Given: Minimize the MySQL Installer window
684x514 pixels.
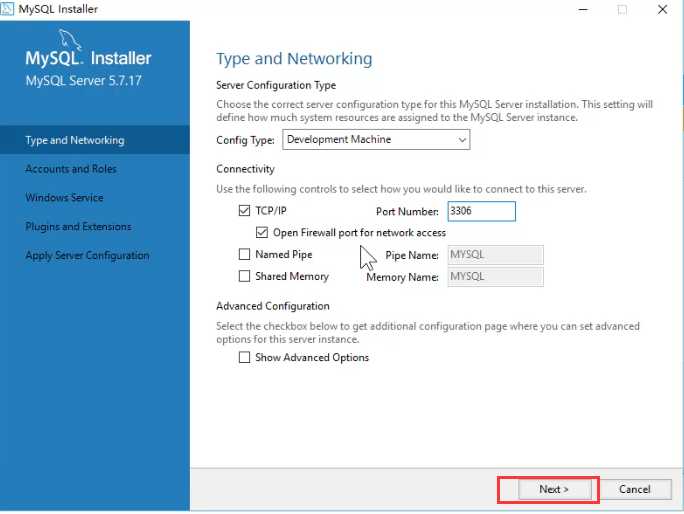Looking at the screenshot, I should (583, 9).
